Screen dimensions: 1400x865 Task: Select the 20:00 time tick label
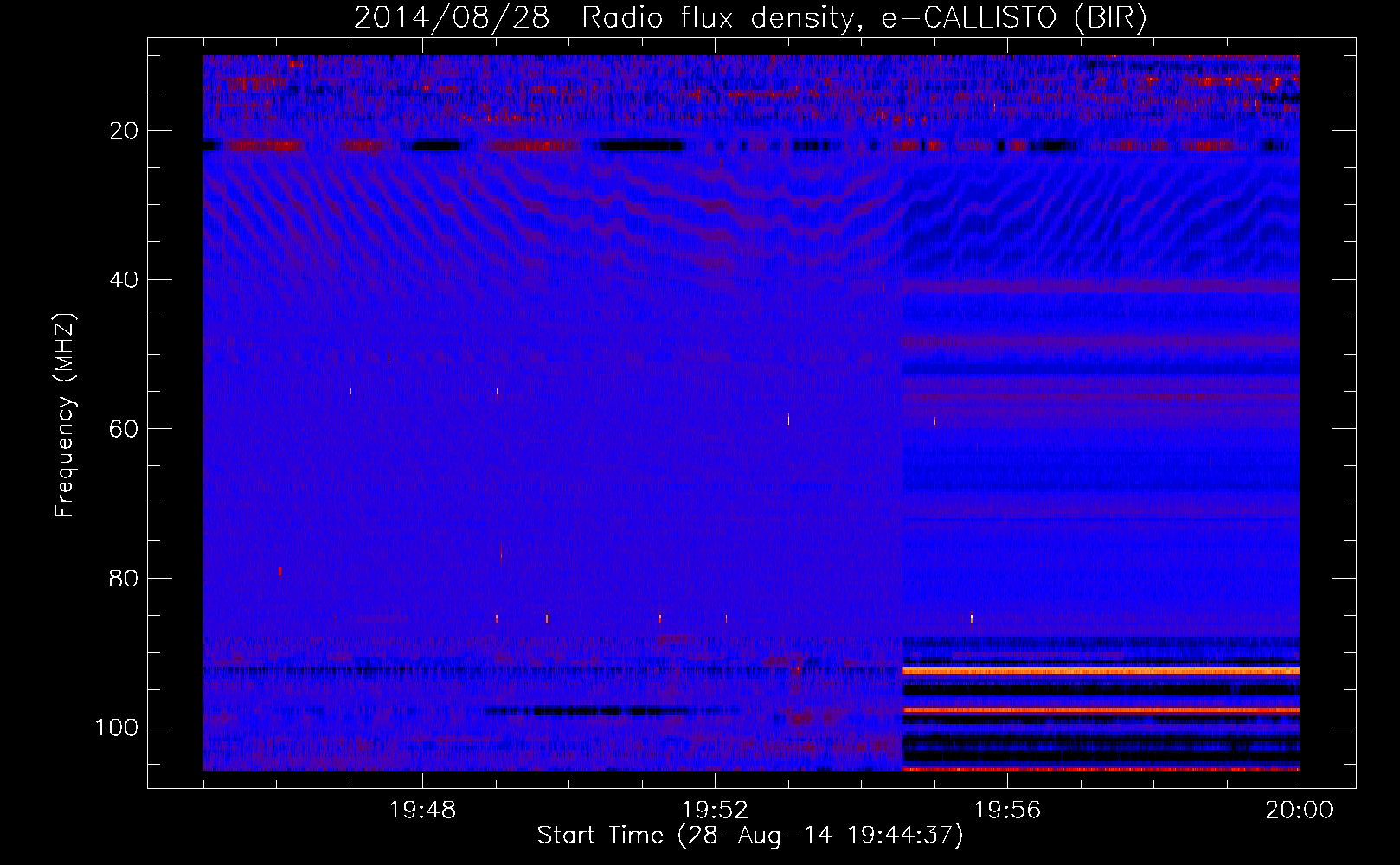pyautogui.click(x=1300, y=811)
